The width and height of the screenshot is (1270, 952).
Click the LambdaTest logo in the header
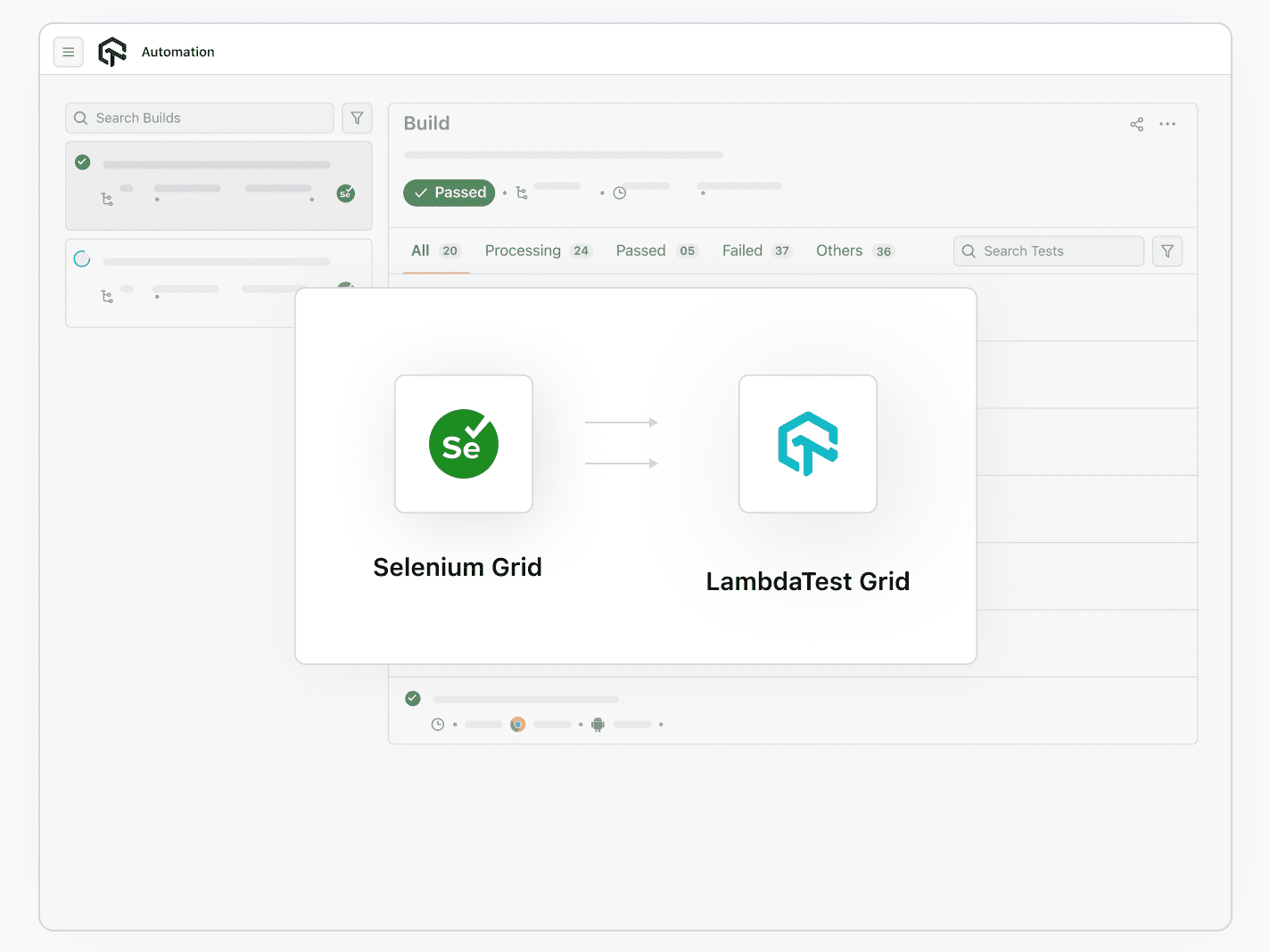tap(112, 52)
